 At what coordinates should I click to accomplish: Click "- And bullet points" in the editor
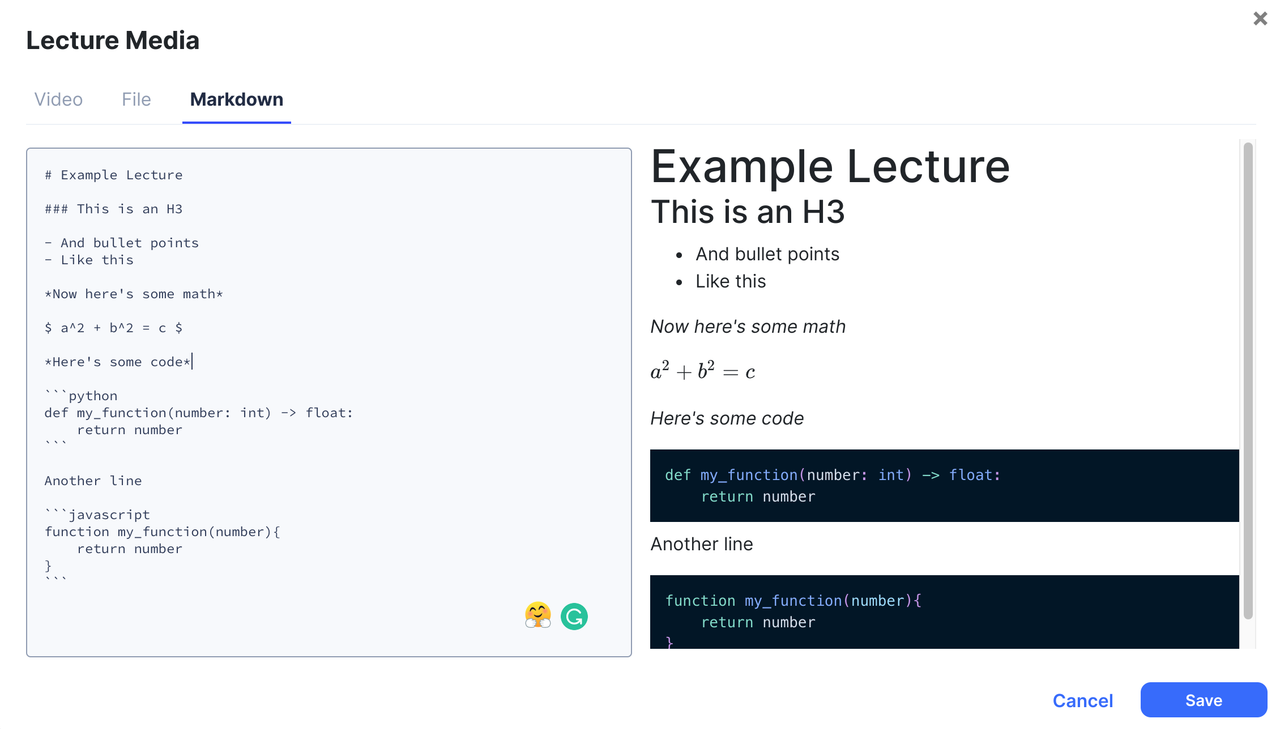pyautogui.click(x=122, y=243)
